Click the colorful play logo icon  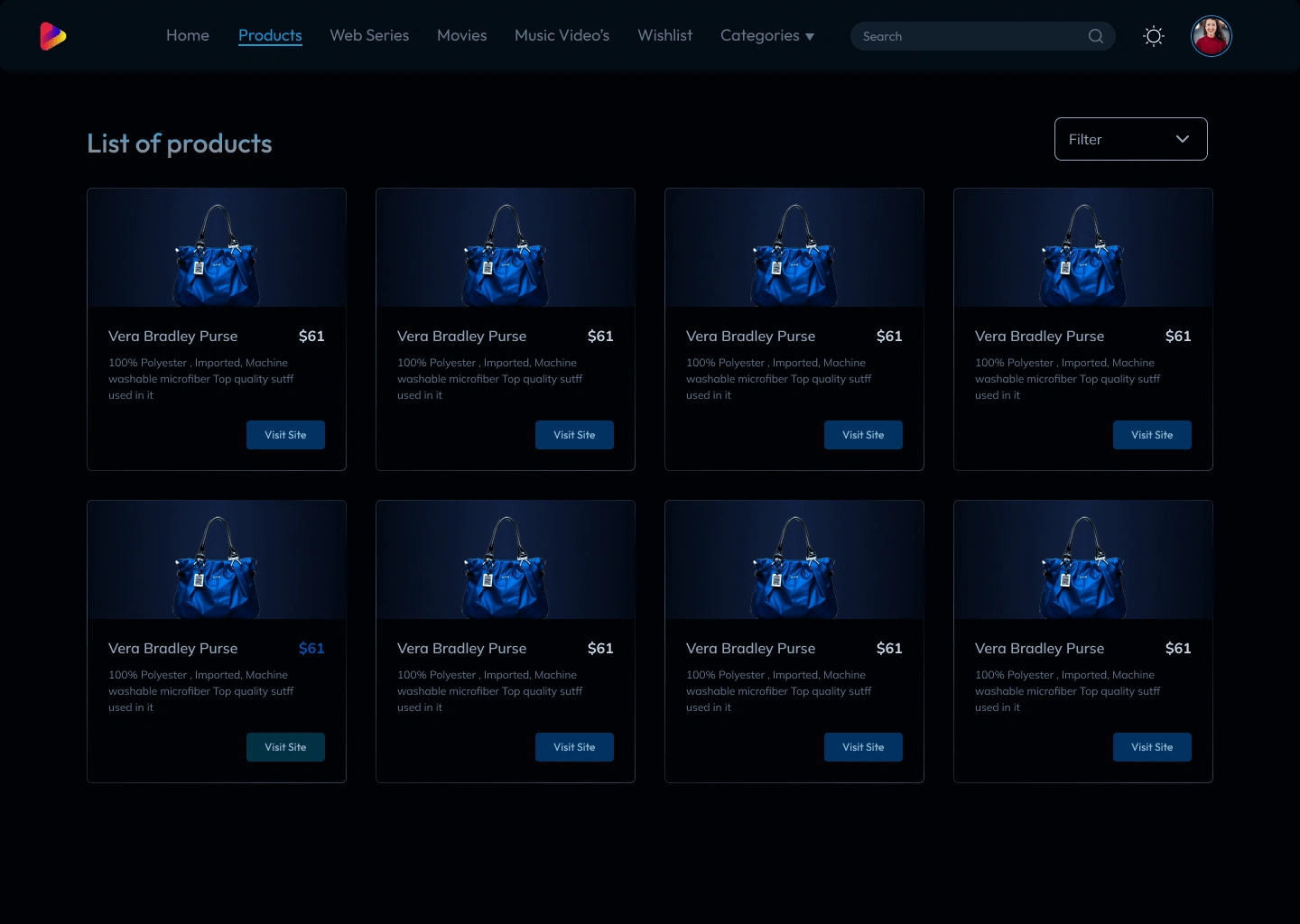pyautogui.click(x=53, y=36)
